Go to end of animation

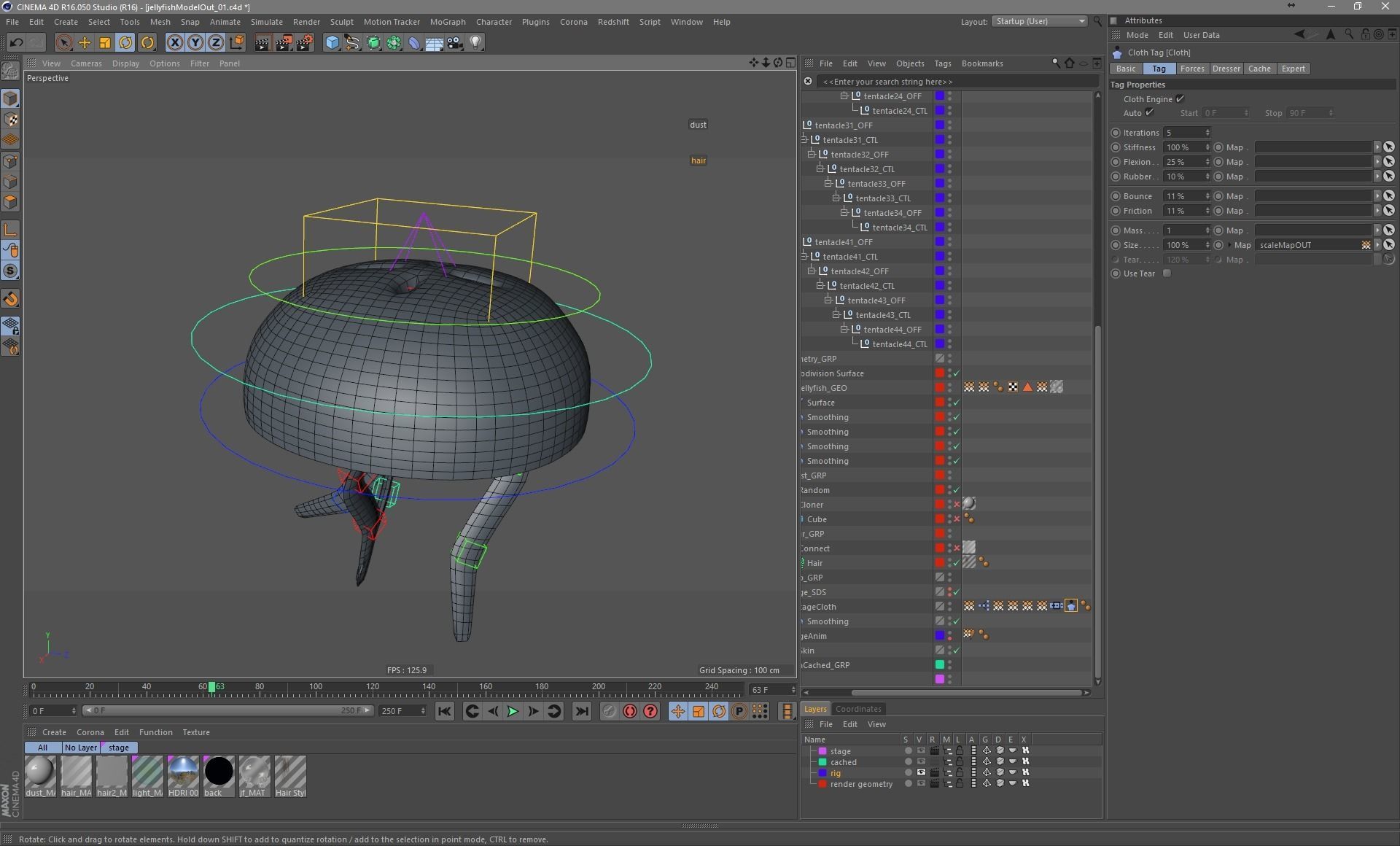(x=581, y=711)
